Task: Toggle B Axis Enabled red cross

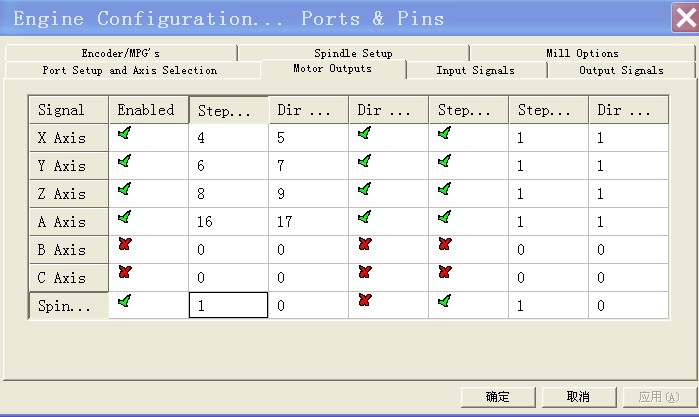Action: pyautogui.click(x=124, y=245)
